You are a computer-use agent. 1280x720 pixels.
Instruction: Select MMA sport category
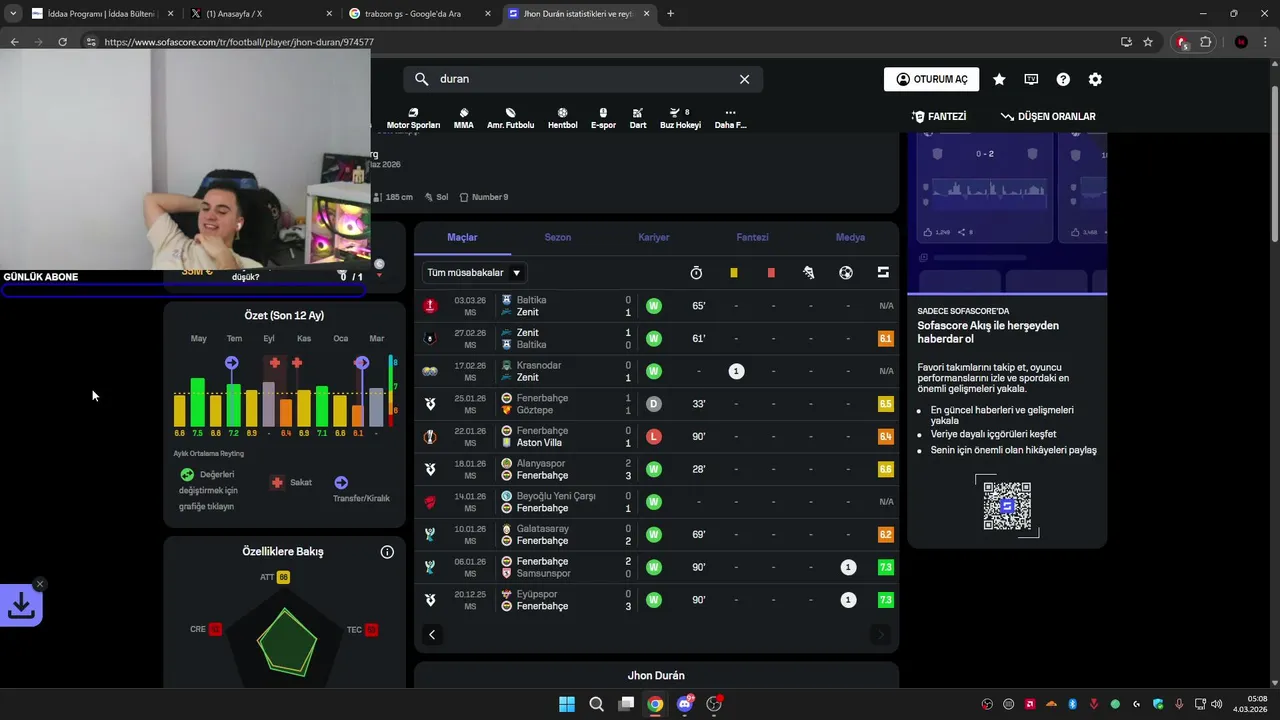[x=464, y=118]
